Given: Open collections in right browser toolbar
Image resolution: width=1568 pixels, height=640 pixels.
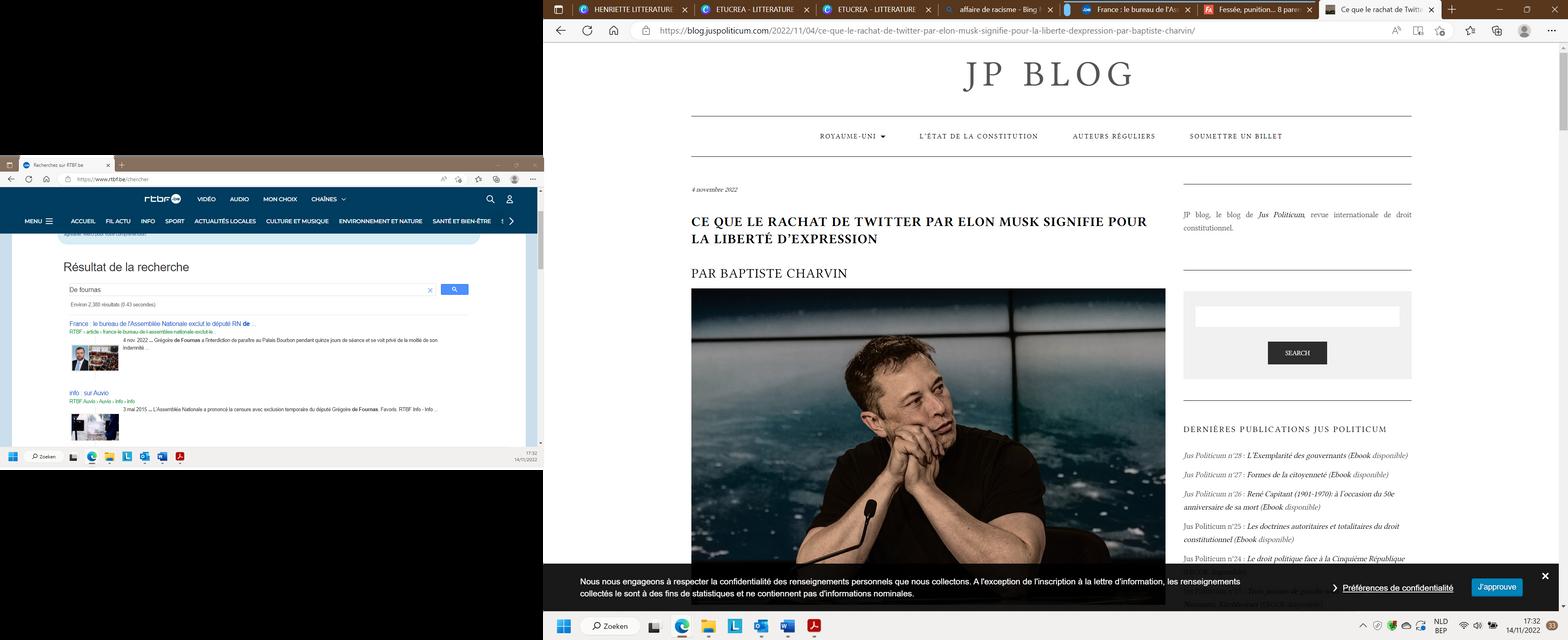Looking at the screenshot, I should pos(1497,30).
